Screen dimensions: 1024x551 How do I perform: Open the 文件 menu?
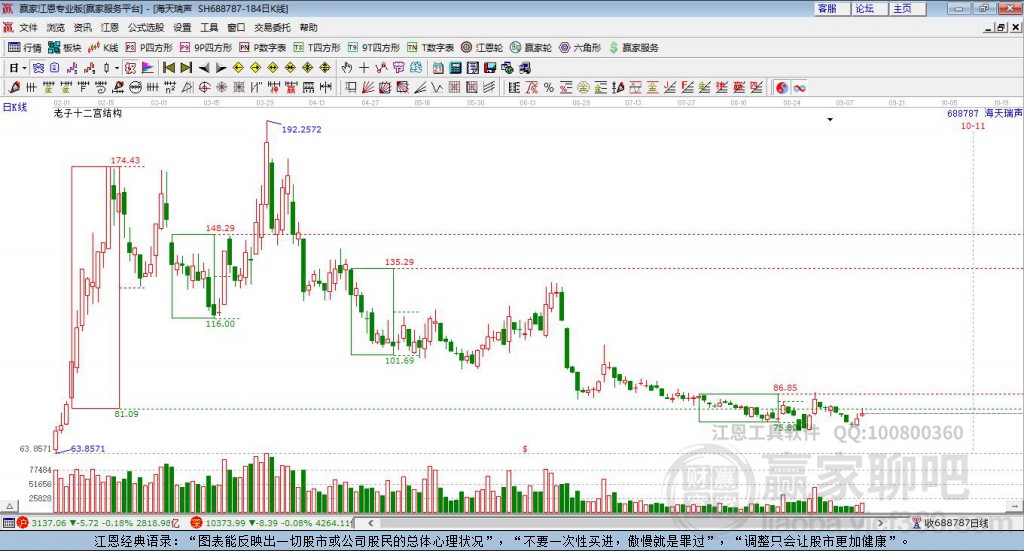click(x=29, y=27)
